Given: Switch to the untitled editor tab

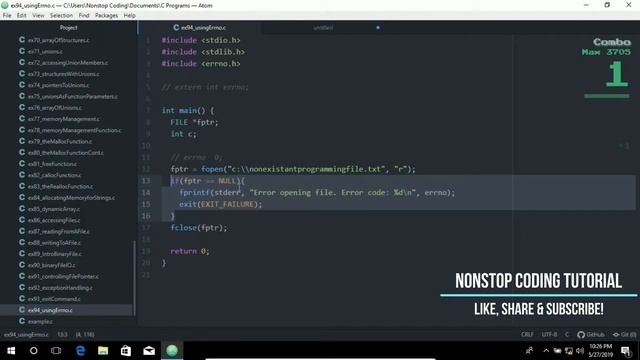Looking at the screenshot, I should (323, 28).
